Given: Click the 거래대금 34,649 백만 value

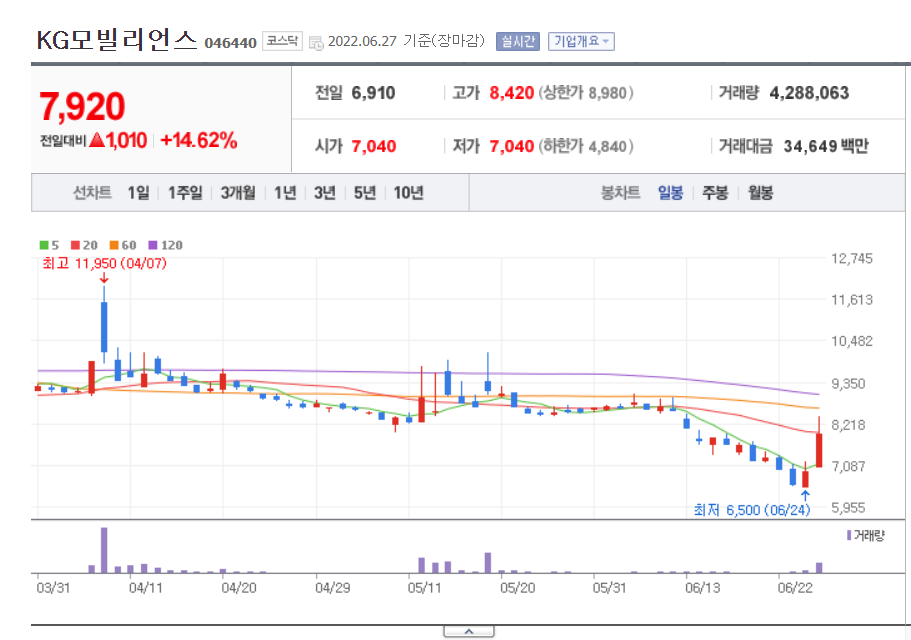Looking at the screenshot, I should 826,146.
